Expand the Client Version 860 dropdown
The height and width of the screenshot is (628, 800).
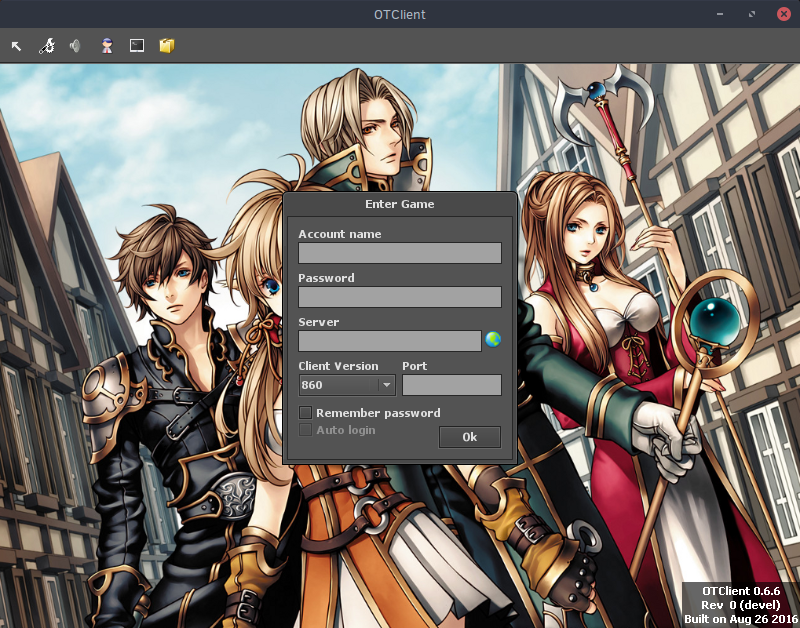tap(347, 385)
